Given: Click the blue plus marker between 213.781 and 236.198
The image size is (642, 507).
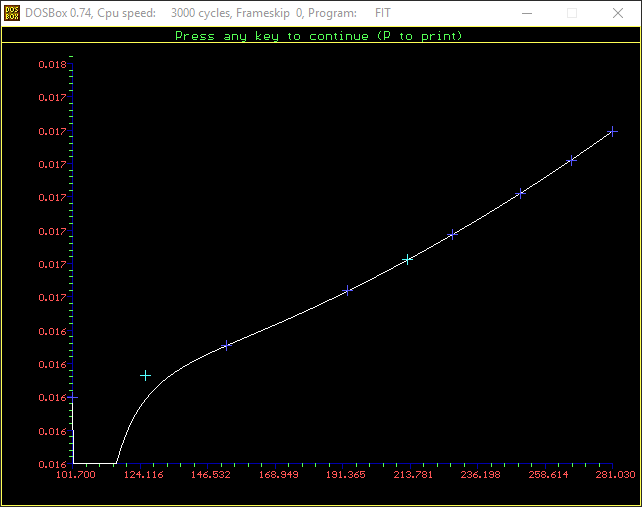Looking at the screenshot, I should pos(452,234).
